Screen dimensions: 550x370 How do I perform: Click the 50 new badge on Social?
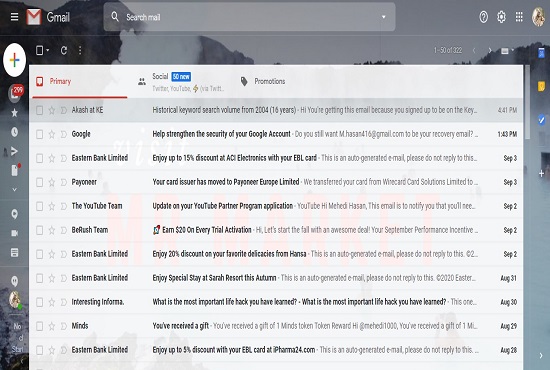click(181, 76)
